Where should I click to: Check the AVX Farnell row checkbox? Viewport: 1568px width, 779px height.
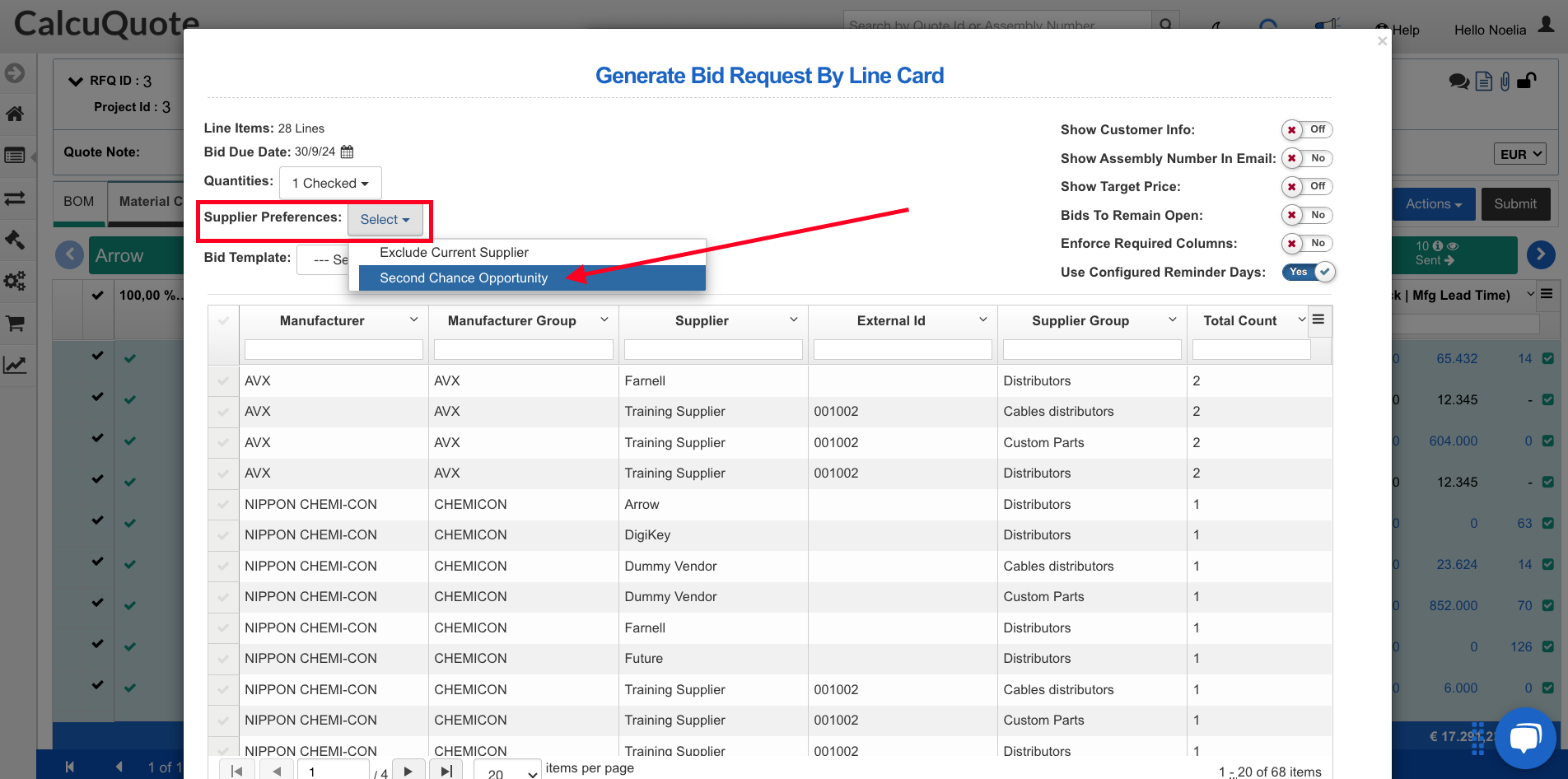(x=223, y=380)
